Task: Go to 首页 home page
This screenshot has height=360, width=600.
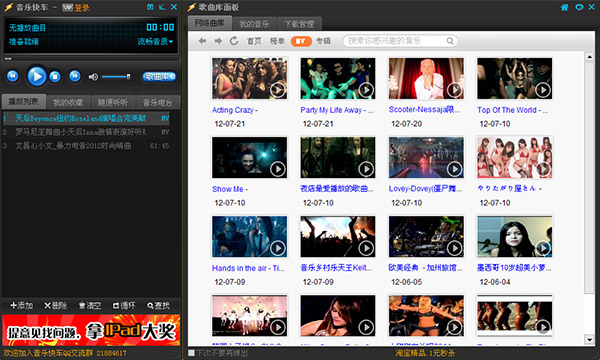Action: pyautogui.click(x=254, y=41)
